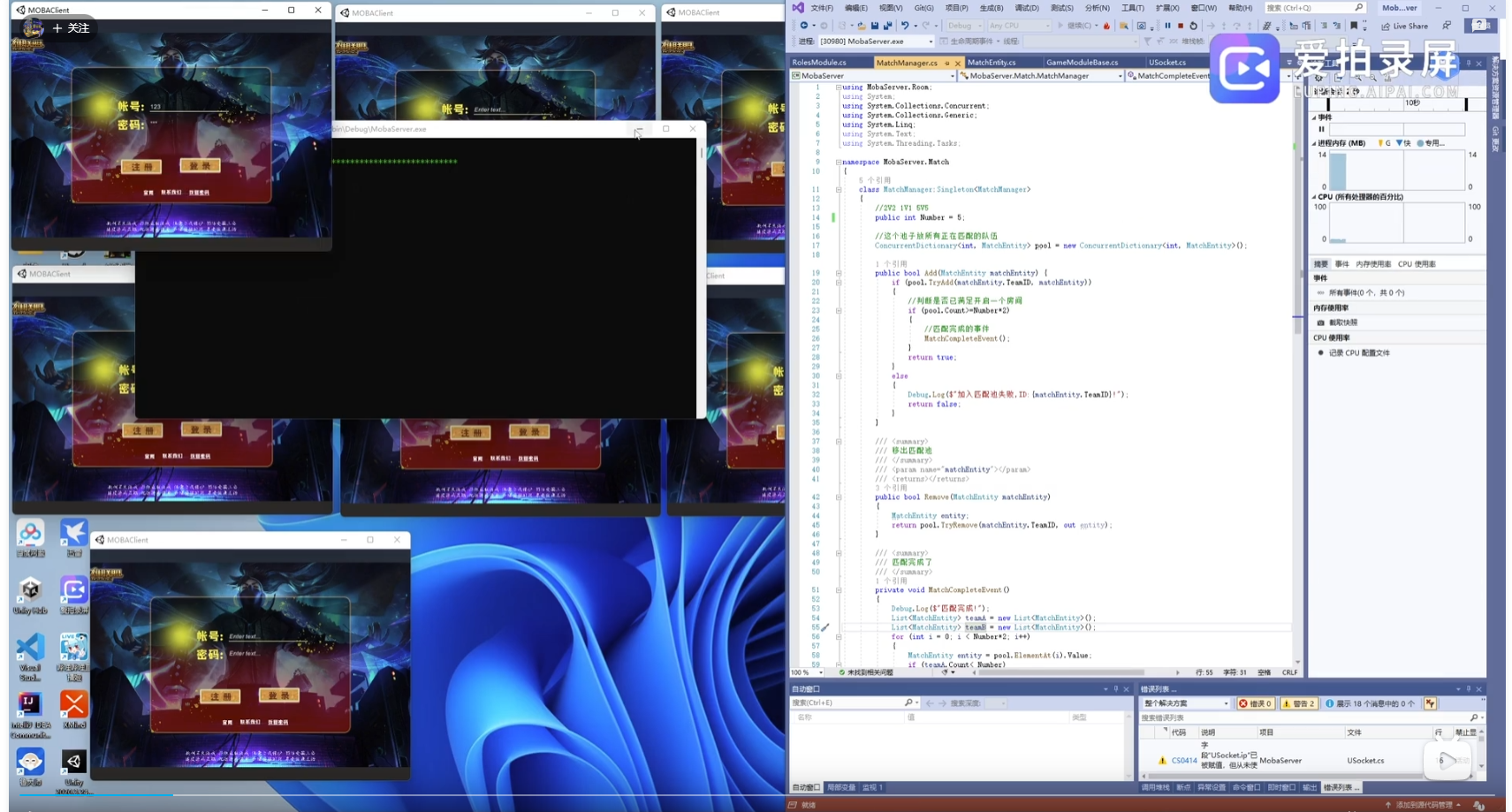Screen dimensions: 1512x812
Task: Undo the last edit in Visual Studio
Action: point(904,26)
